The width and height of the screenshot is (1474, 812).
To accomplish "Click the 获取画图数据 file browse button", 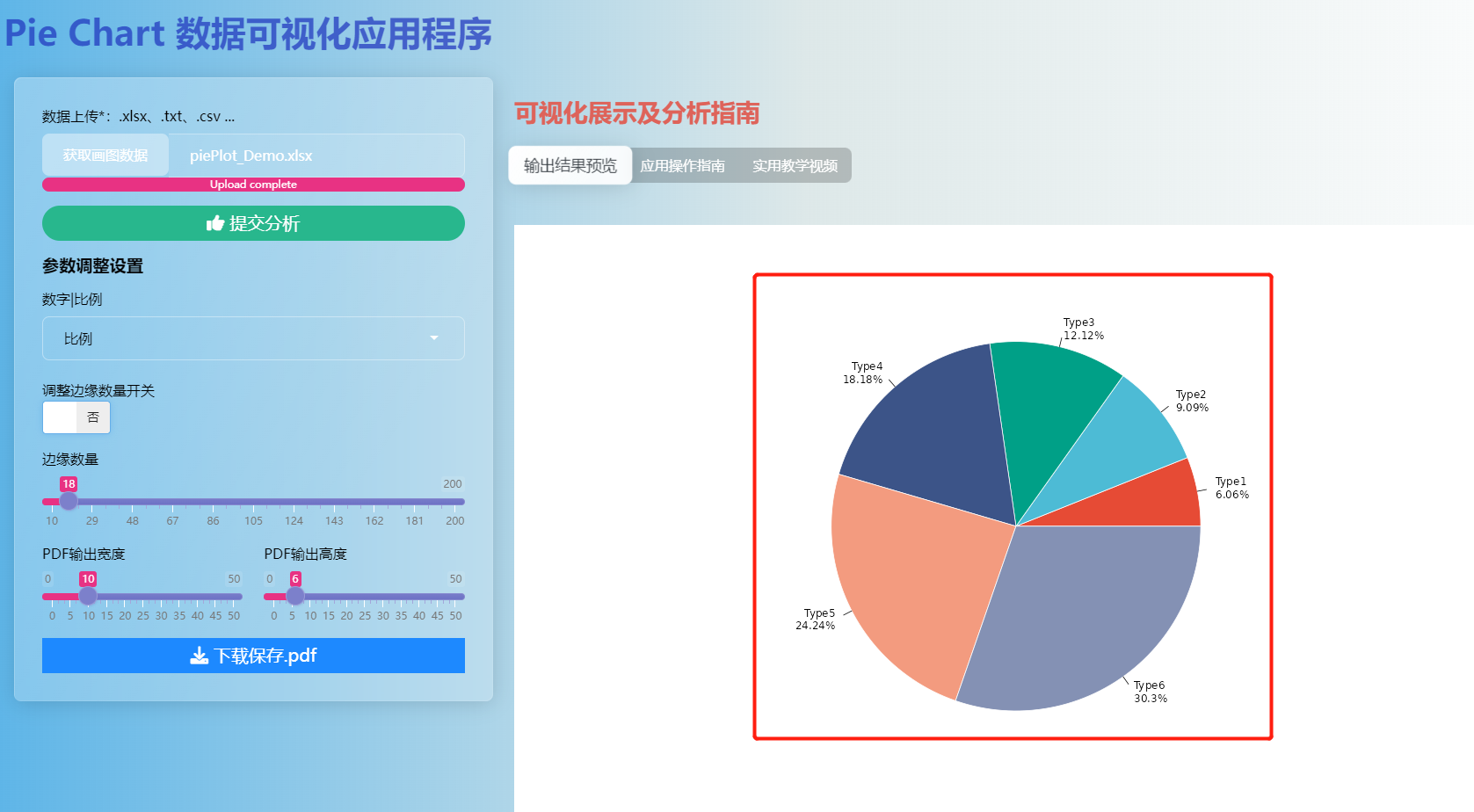I will pos(105,155).
